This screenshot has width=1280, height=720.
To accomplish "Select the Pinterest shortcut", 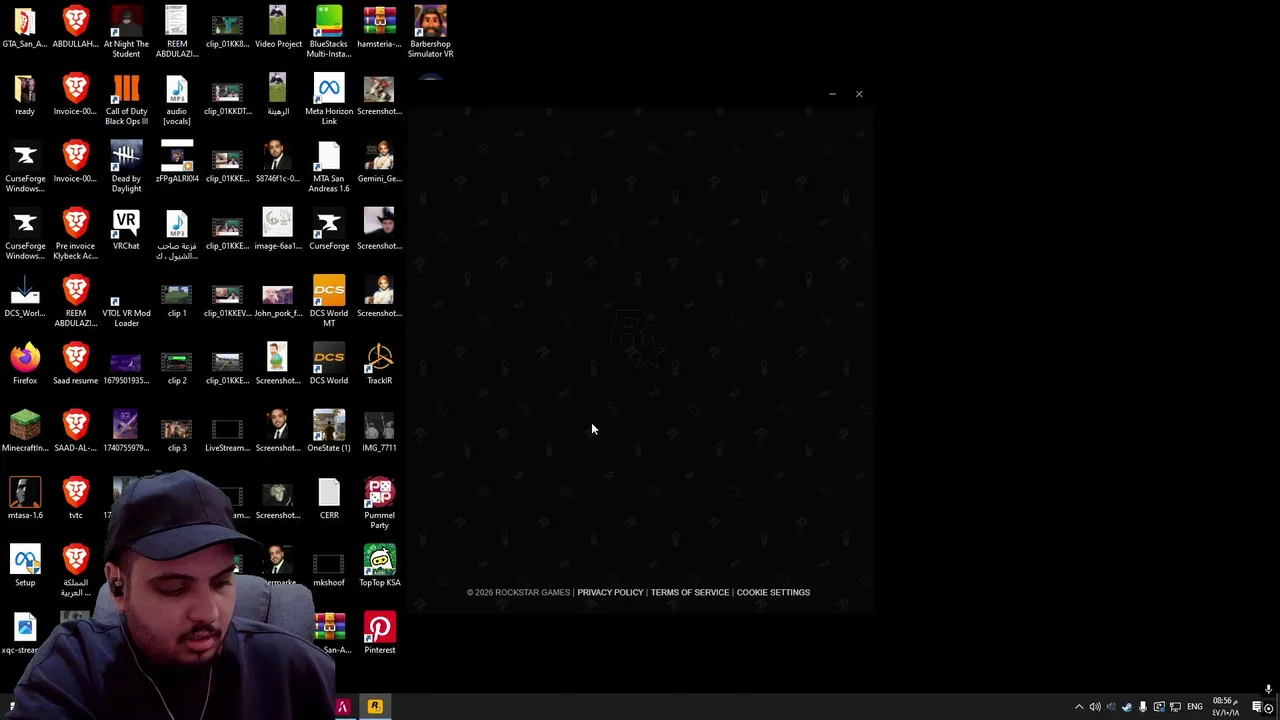I will point(379,631).
